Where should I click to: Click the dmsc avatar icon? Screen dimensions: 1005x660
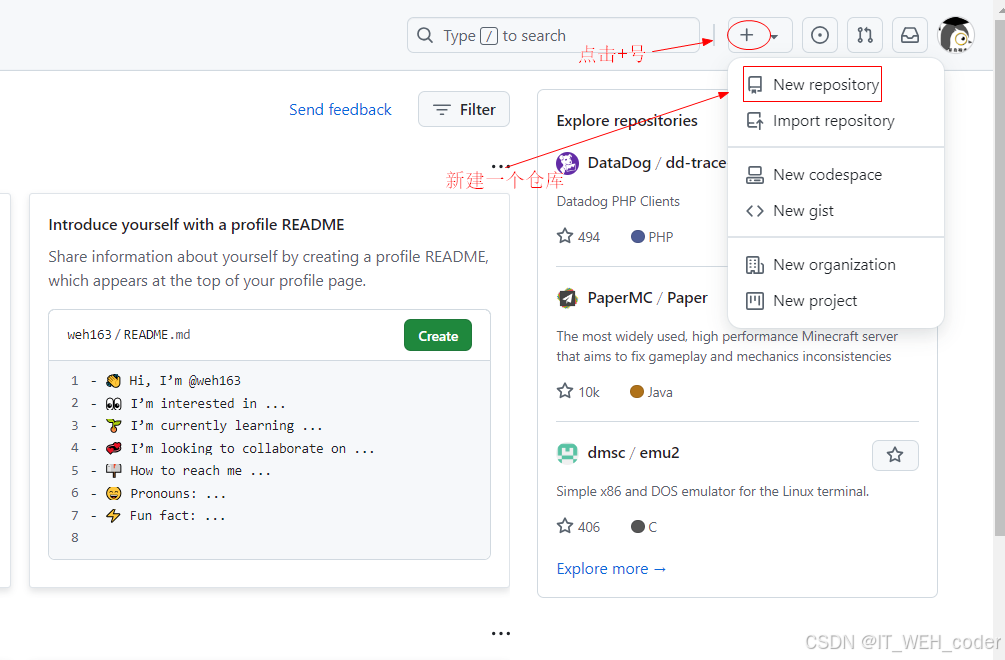567,453
